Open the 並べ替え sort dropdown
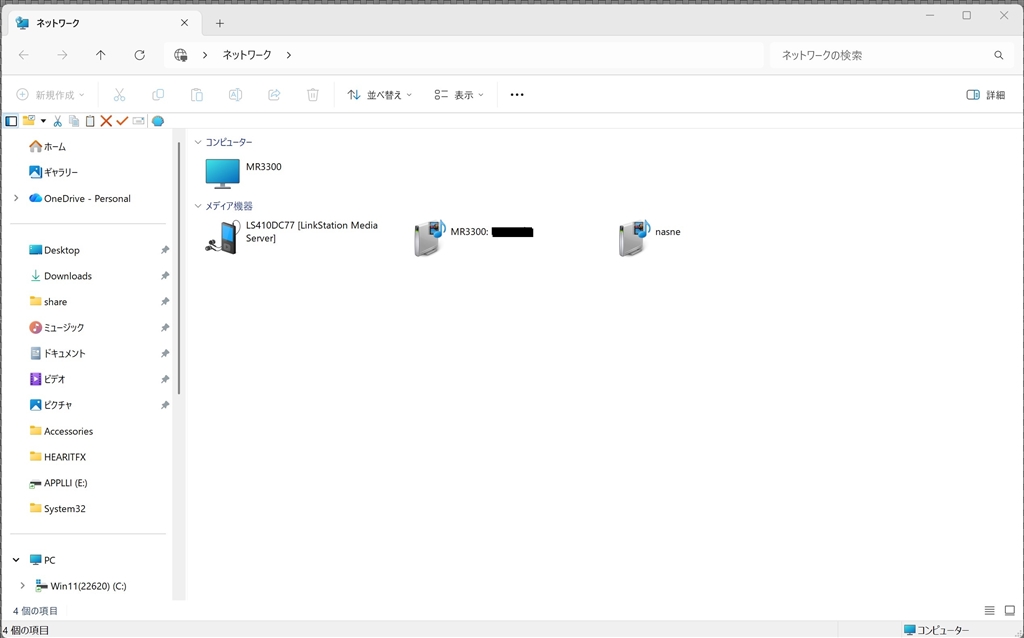 pyautogui.click(x=379, y=95)
